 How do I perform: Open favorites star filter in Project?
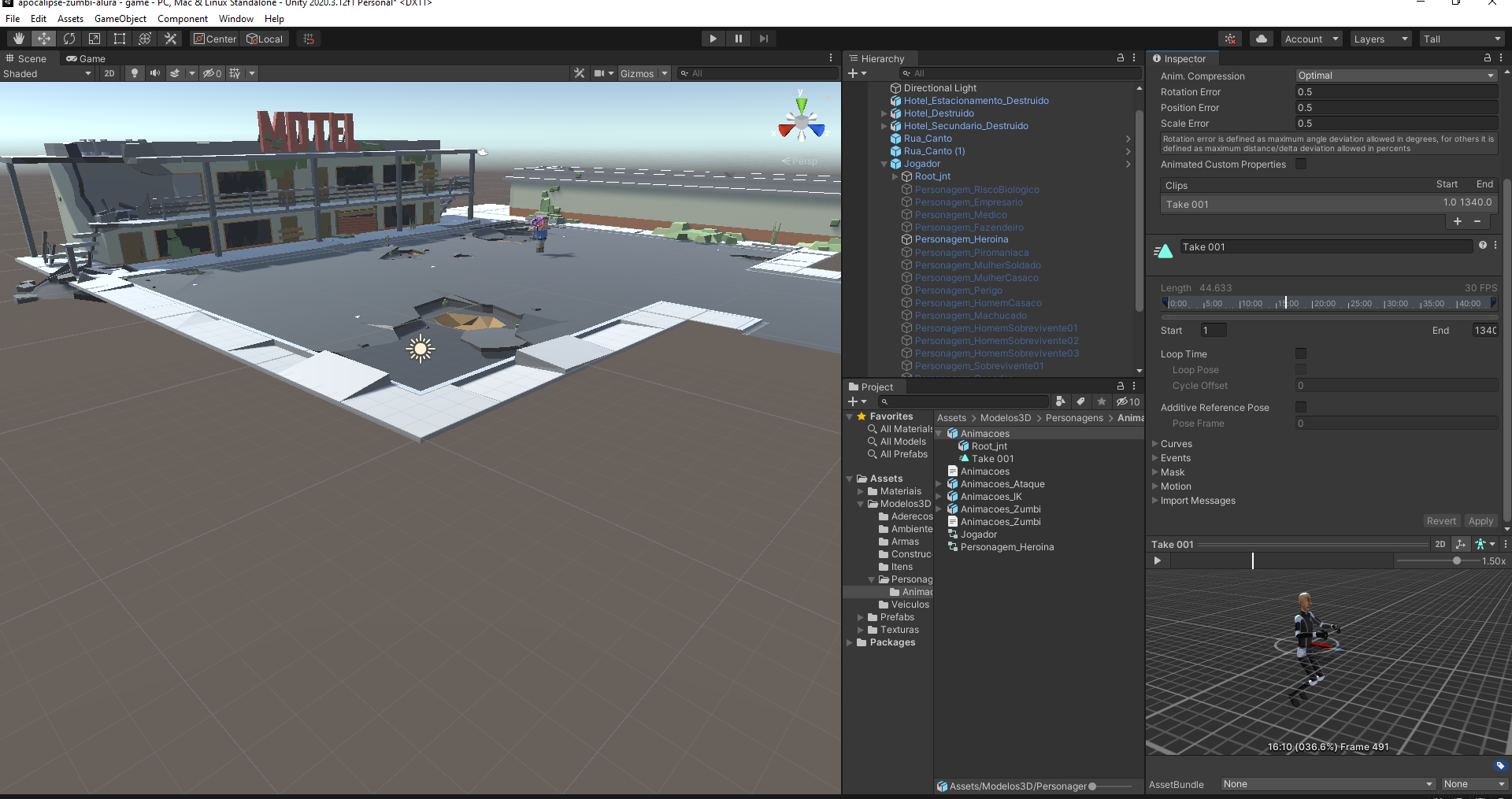click(1102, 401)
